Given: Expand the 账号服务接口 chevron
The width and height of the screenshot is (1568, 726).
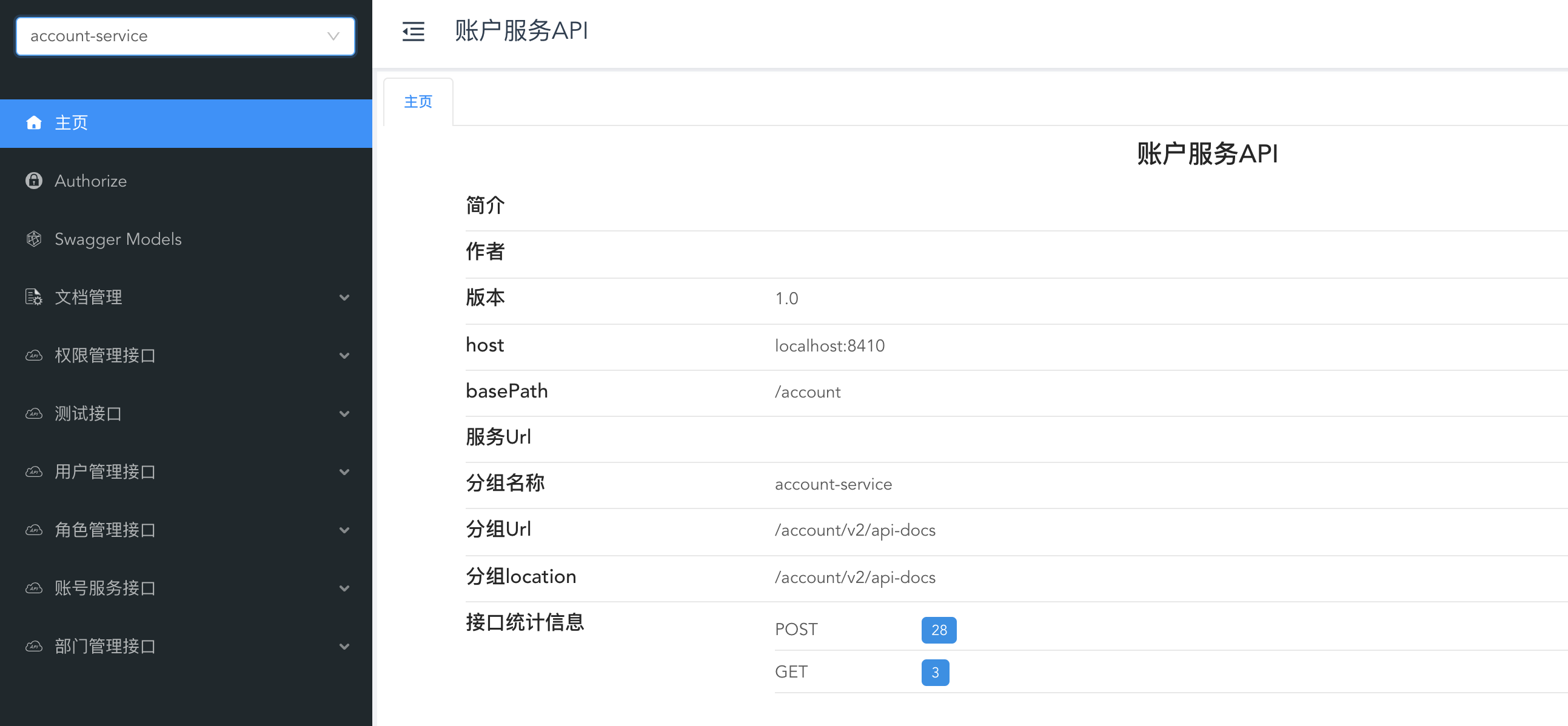Looking at the screenshot, I should 344,588.
